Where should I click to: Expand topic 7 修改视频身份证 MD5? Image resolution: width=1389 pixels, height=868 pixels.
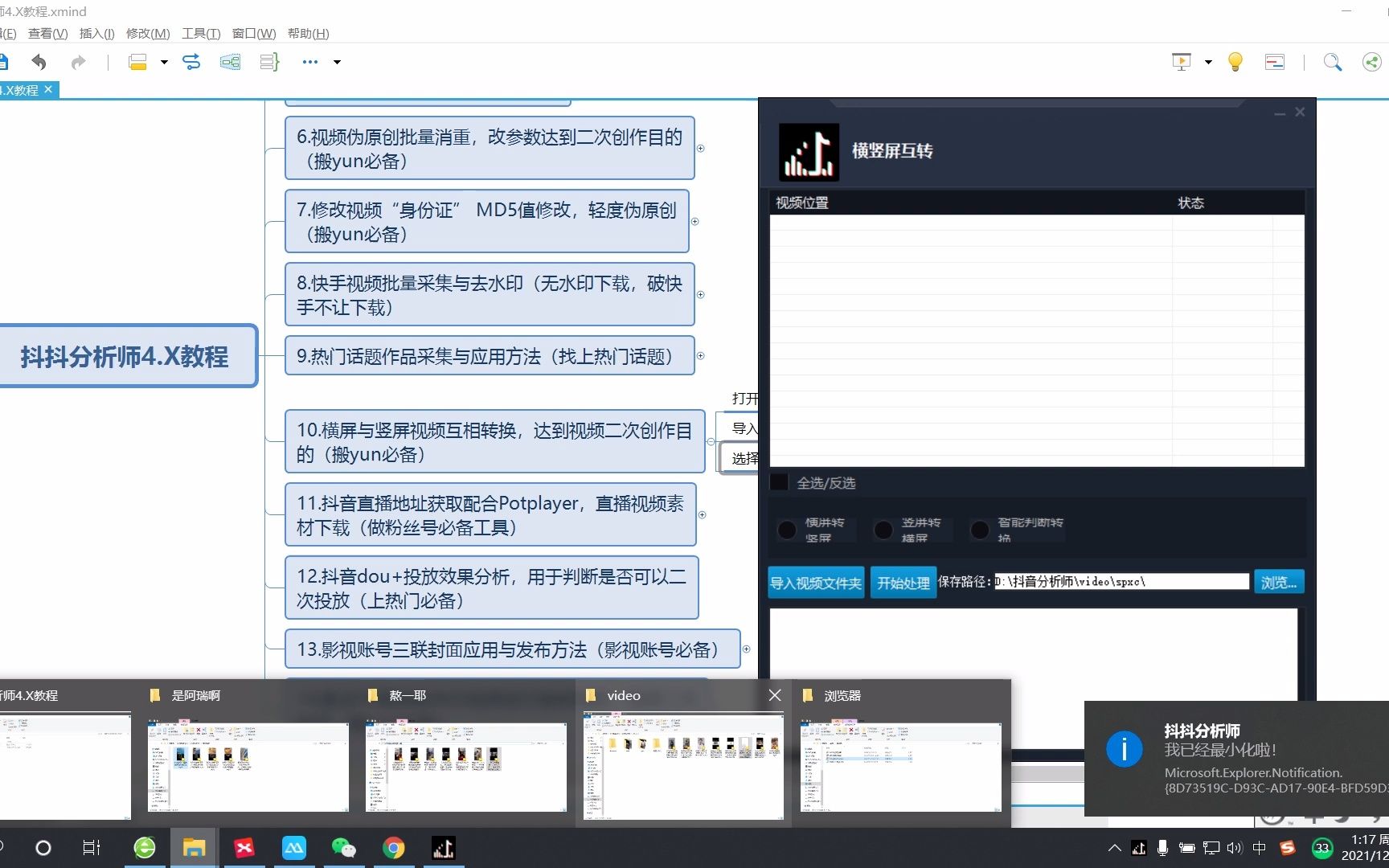coord(695,222)
